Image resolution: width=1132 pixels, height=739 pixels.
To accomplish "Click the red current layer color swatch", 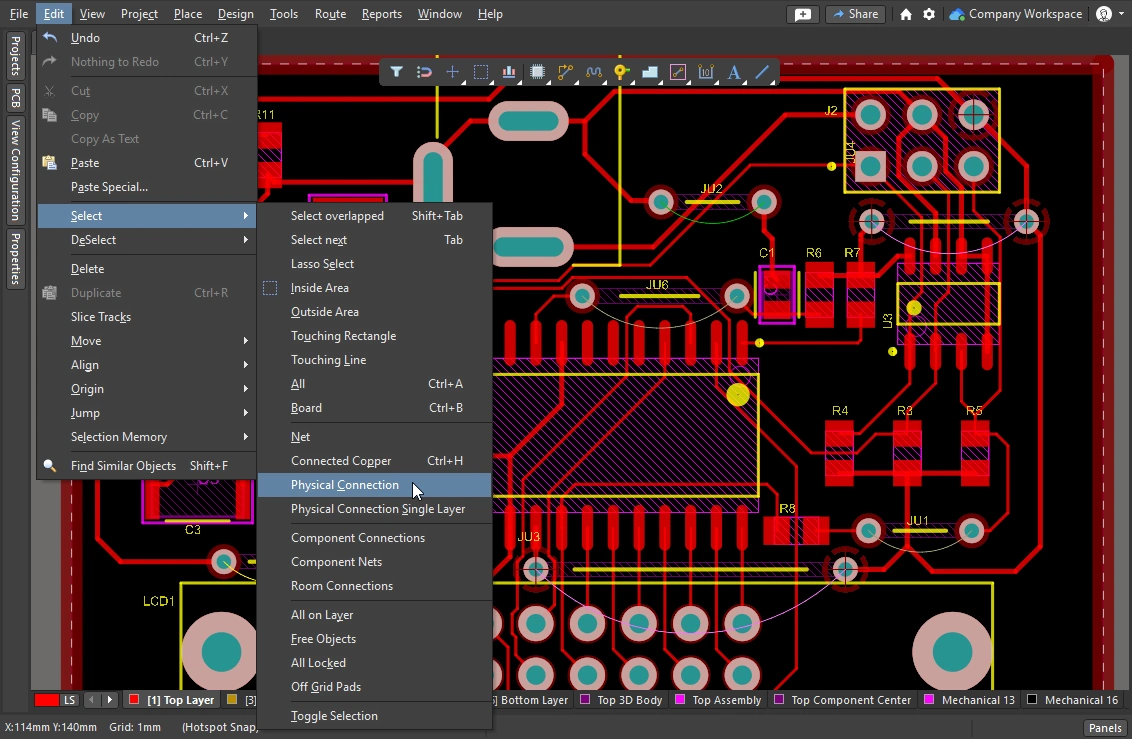I will pos(46,700).
